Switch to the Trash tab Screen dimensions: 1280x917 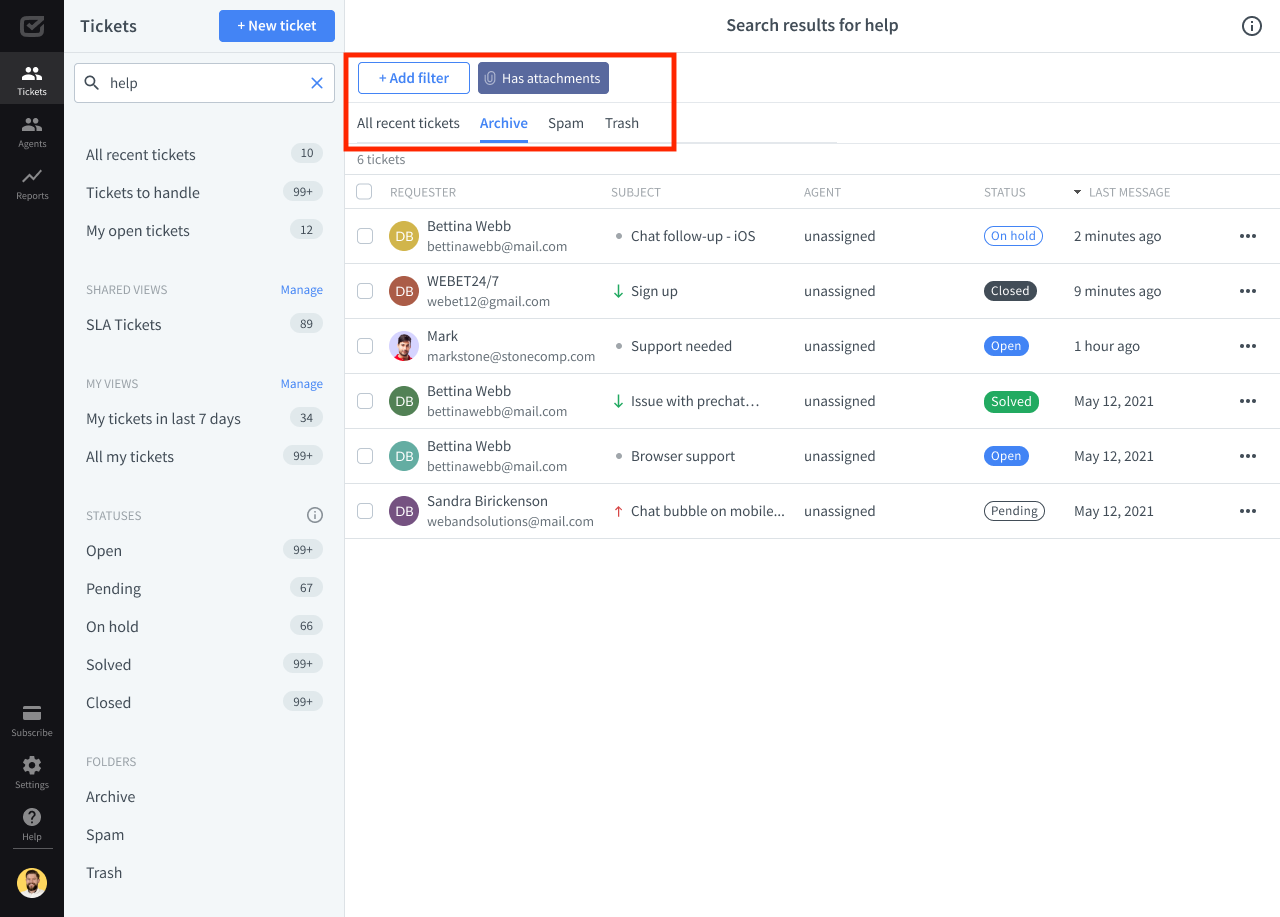click(x=622, y=123)
